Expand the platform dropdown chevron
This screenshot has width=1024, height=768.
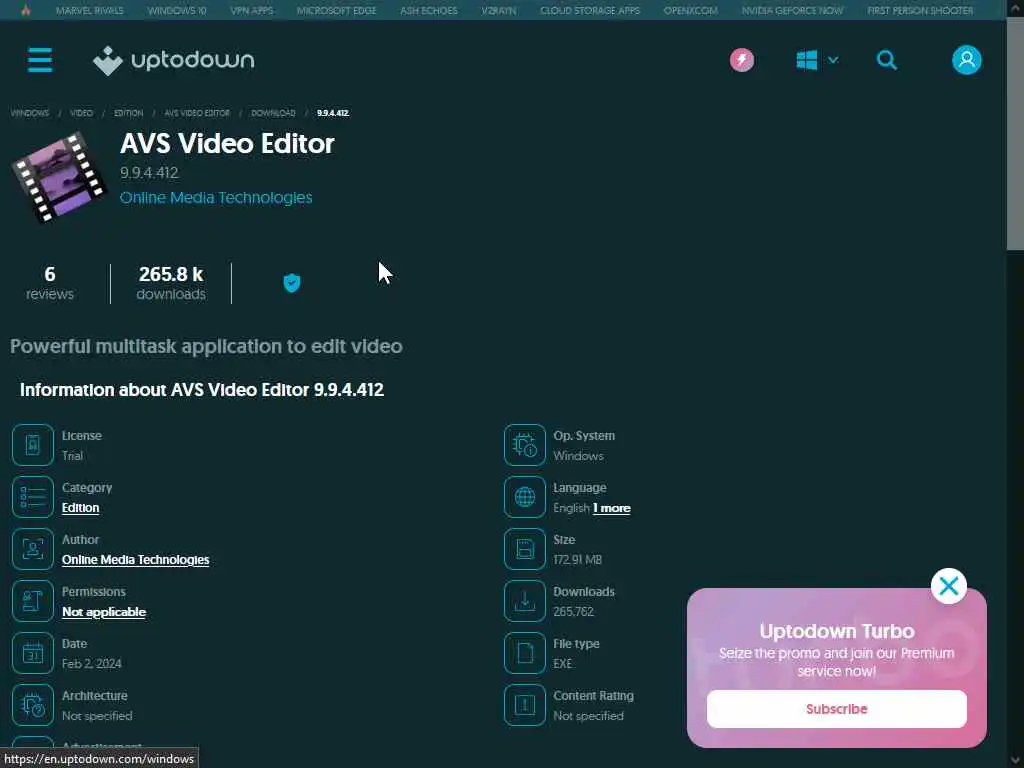click(833, 60)
